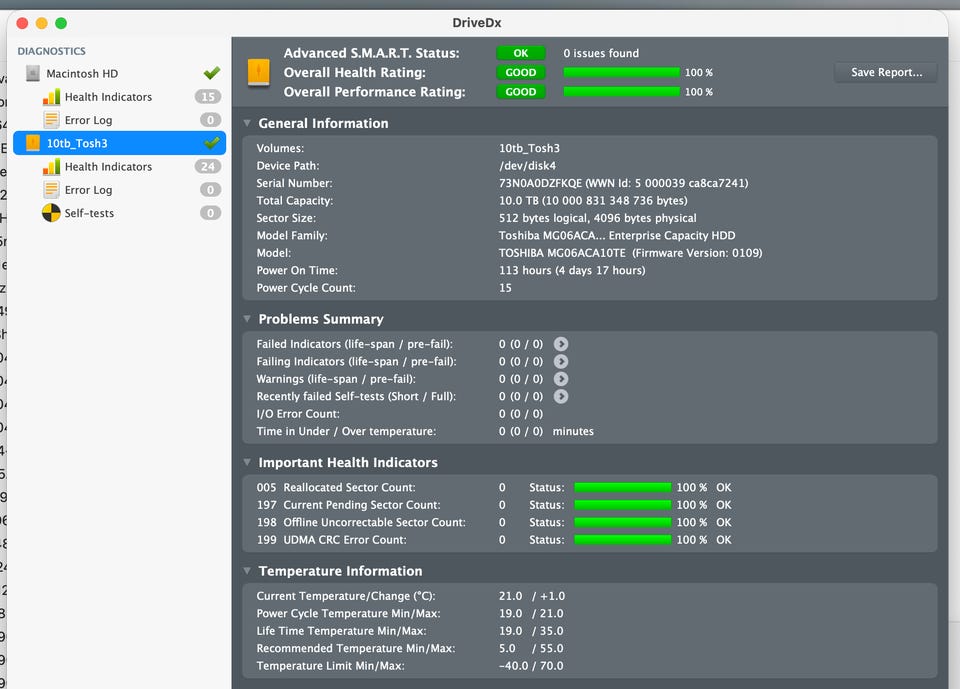Click the UDMA CRC Error Count status bar
The width and height of the screenshot is (960, 689).
pos(623,540)
